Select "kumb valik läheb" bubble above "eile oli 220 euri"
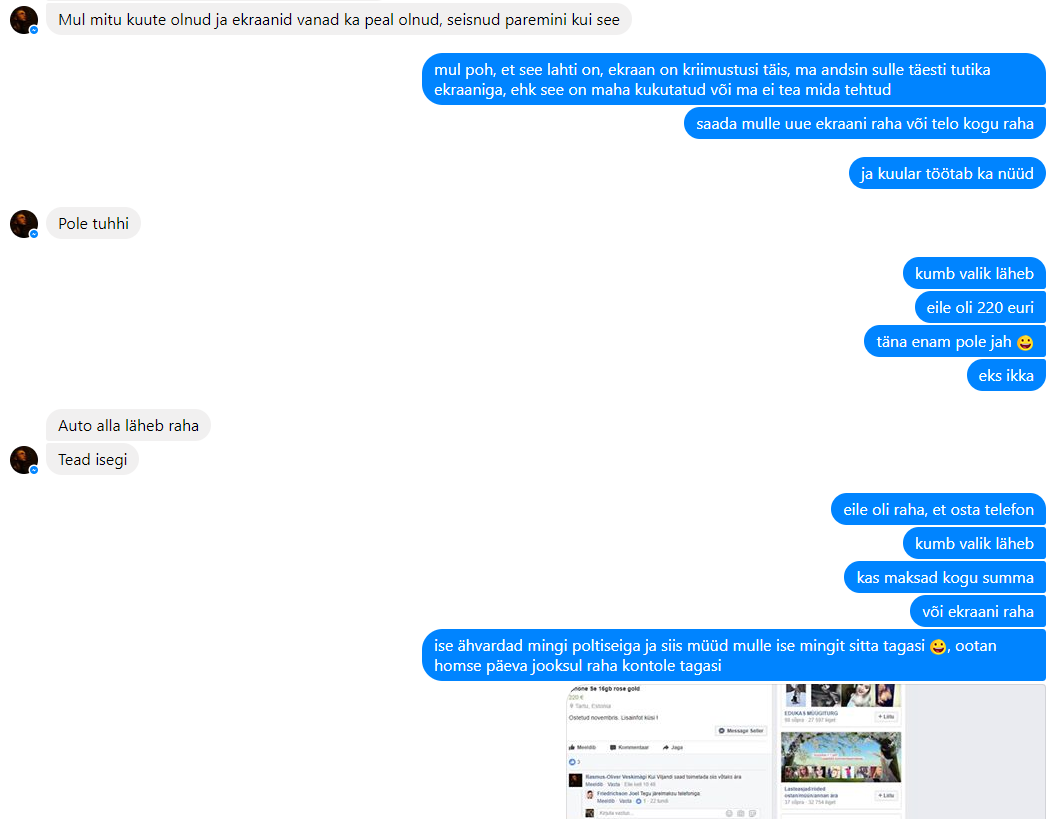This screenshot has width=1063, height=819. (x=974, y=274)
